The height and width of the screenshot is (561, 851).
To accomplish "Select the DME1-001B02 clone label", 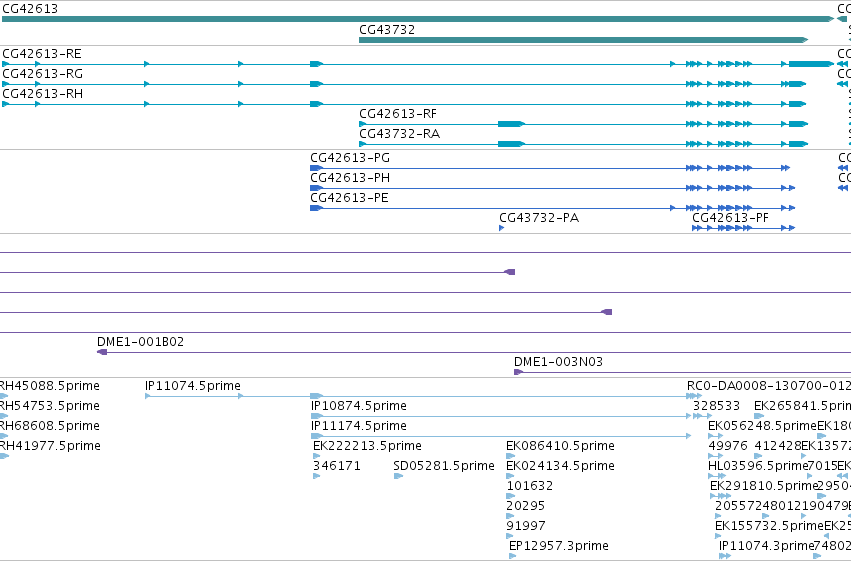I will tap(140, 342).
